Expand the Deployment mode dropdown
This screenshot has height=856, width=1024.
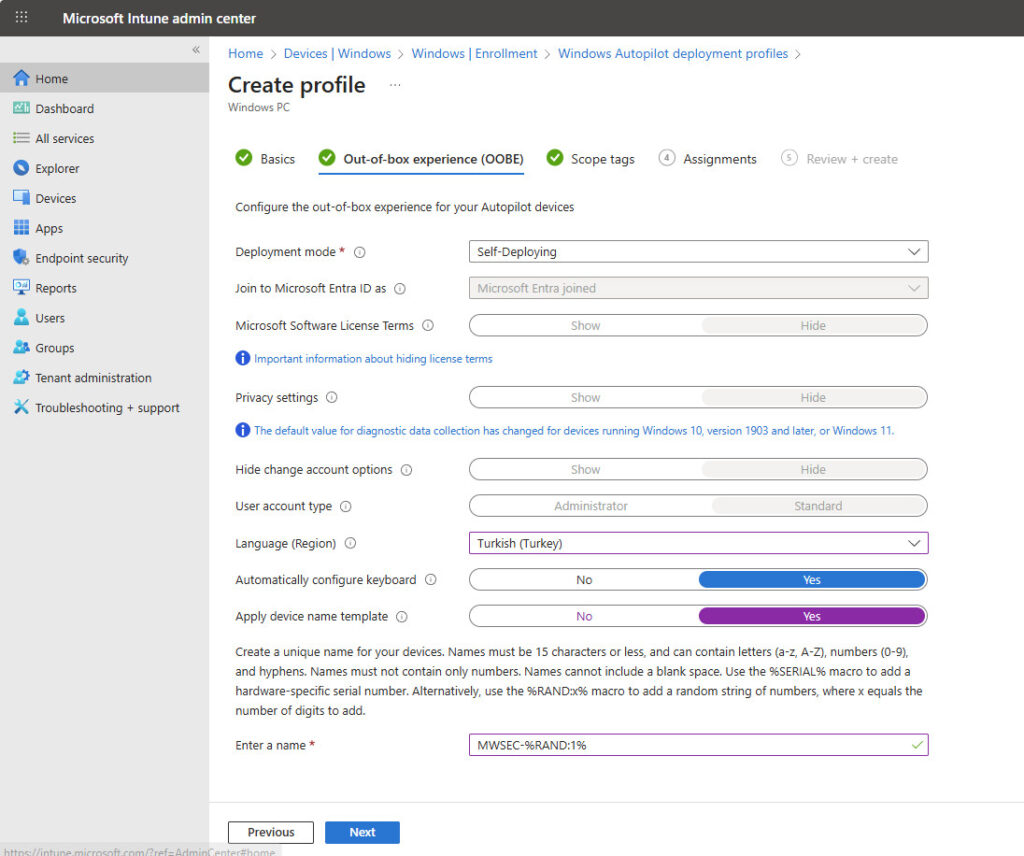(698, 252)
